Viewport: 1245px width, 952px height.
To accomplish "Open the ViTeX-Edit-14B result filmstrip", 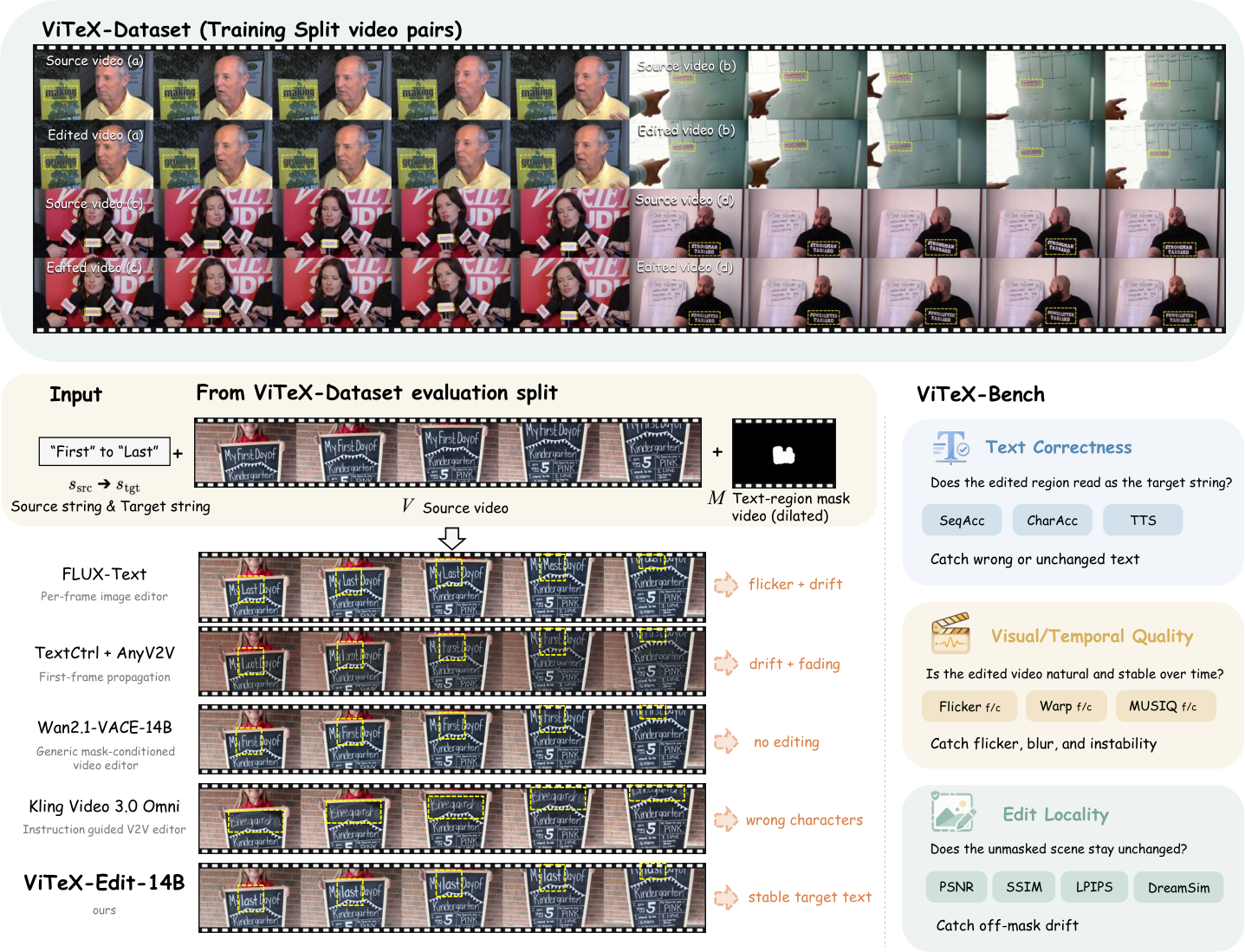I will click(452, 897).
